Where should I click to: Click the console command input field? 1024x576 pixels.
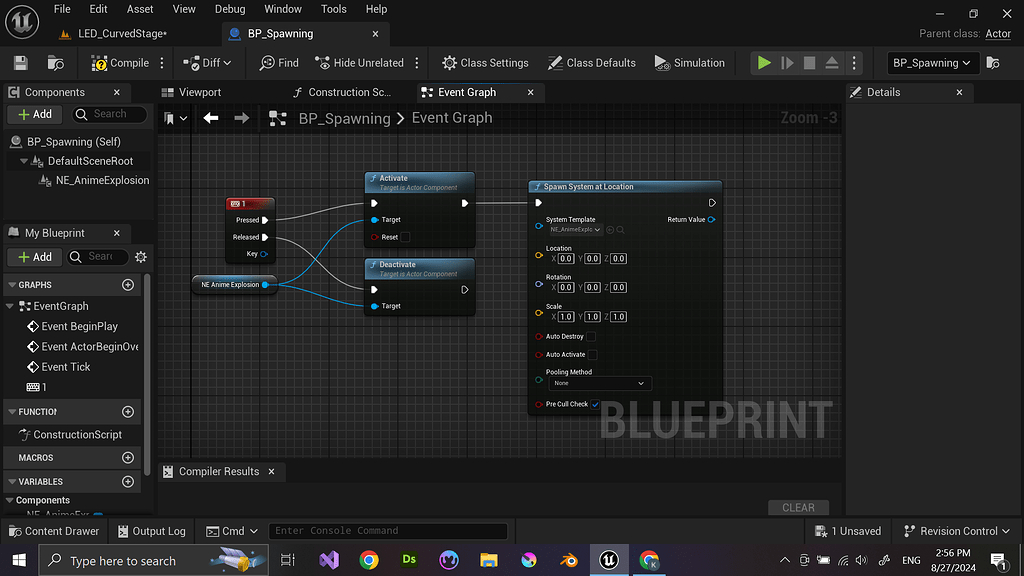coord(387,531)
